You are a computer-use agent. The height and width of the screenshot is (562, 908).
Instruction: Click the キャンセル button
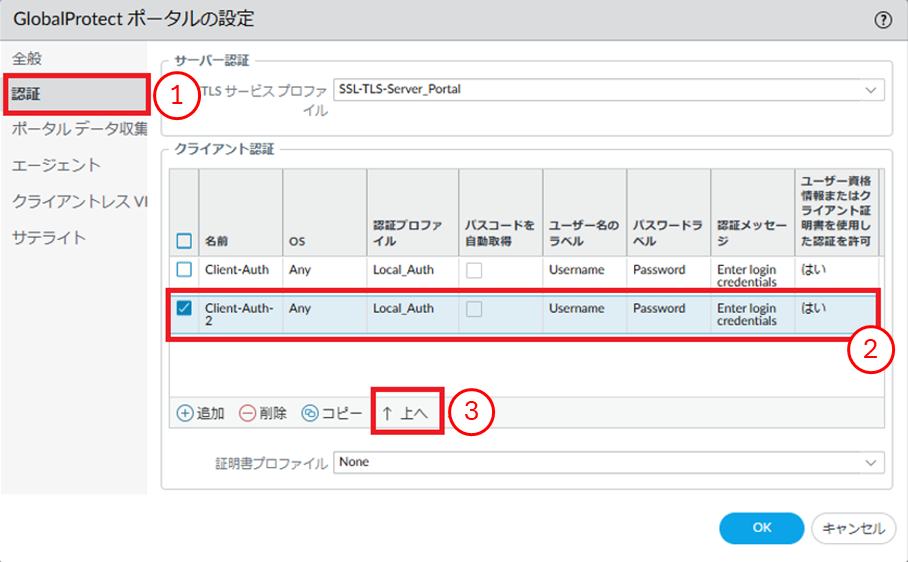coord(853,528)
